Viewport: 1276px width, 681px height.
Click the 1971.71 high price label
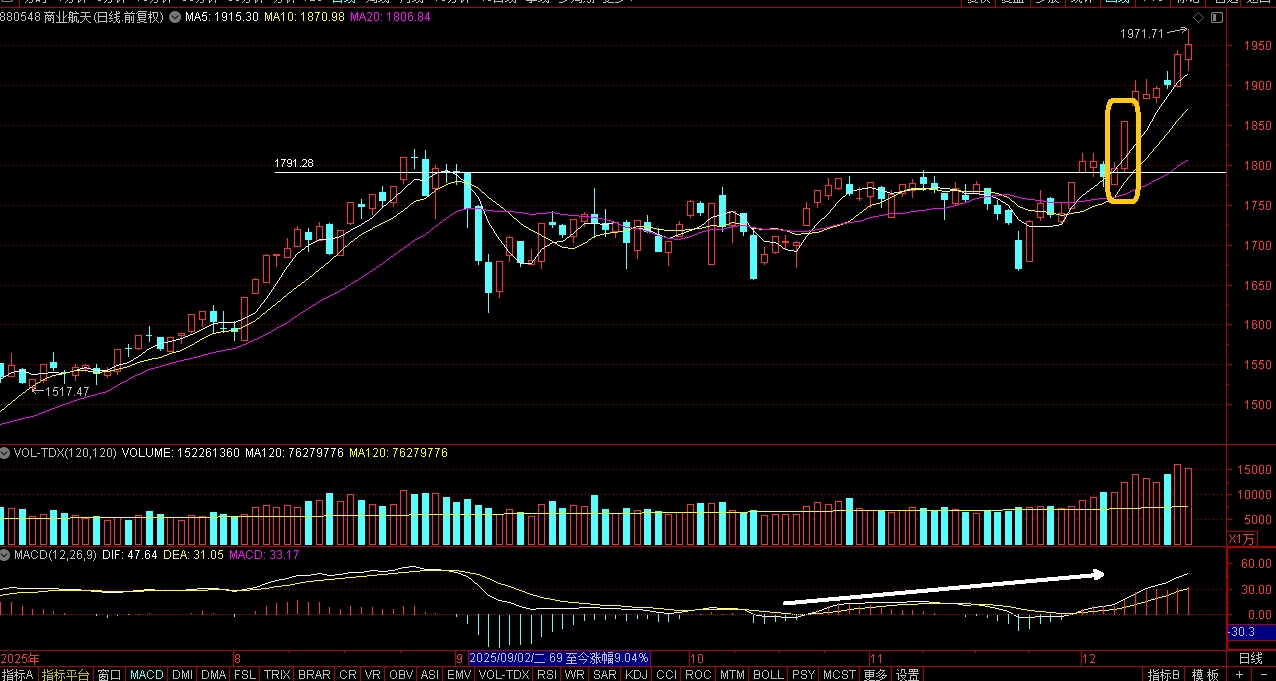(x=1143, y=33)
